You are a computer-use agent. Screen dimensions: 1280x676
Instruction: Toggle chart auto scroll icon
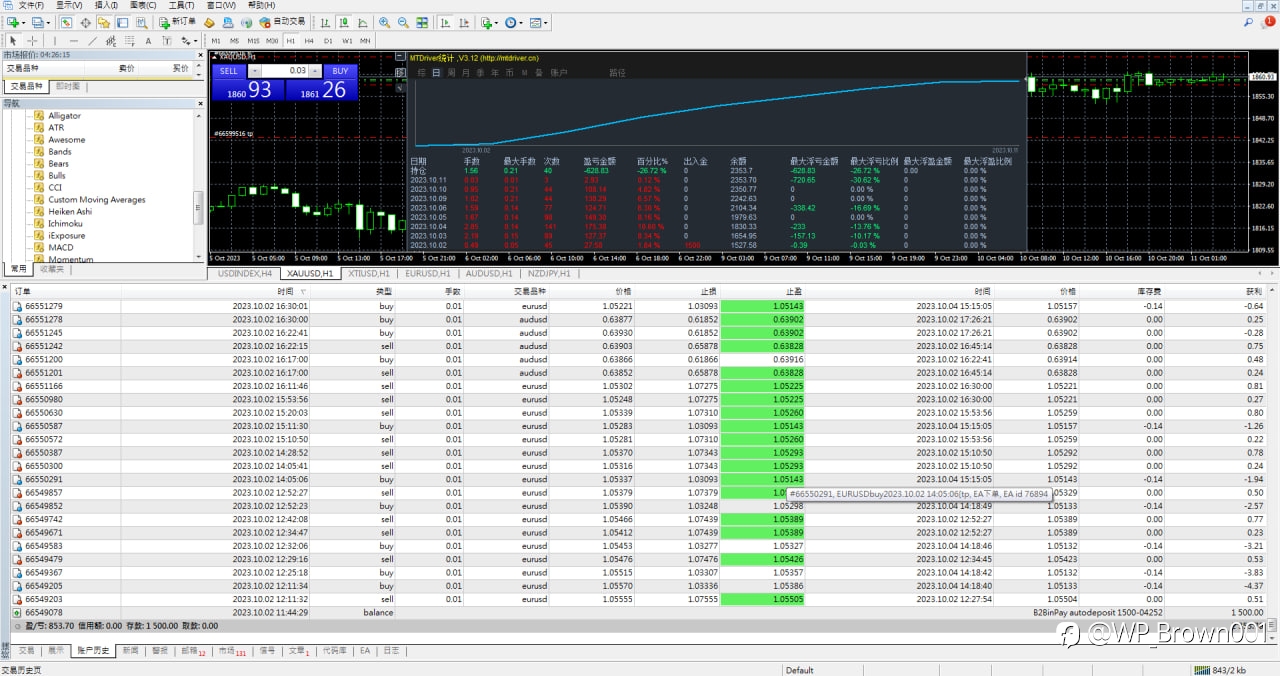coord(444,22)
